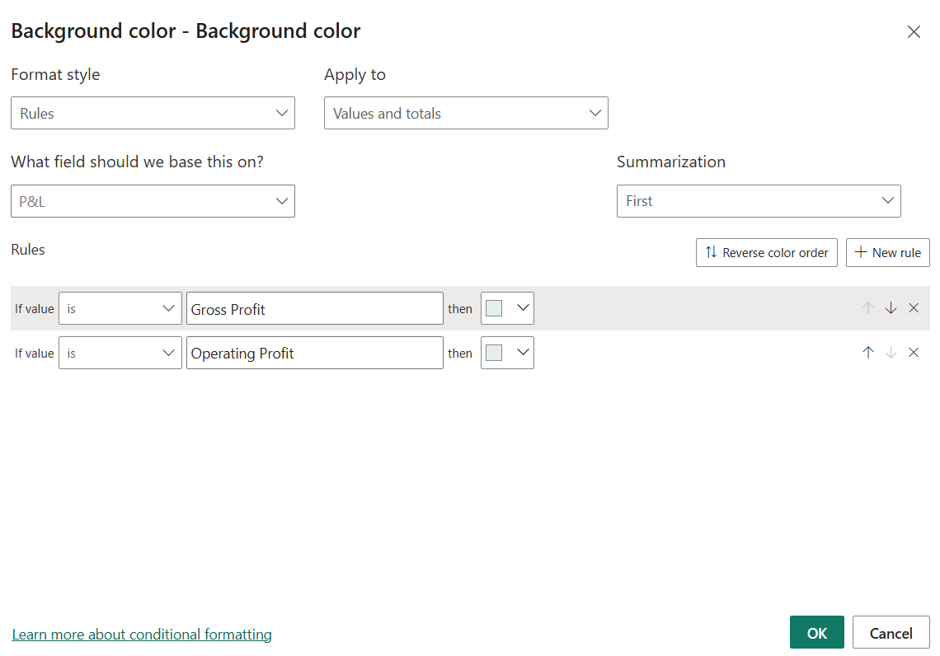Click the Reverse color order button

pos(766,252)
